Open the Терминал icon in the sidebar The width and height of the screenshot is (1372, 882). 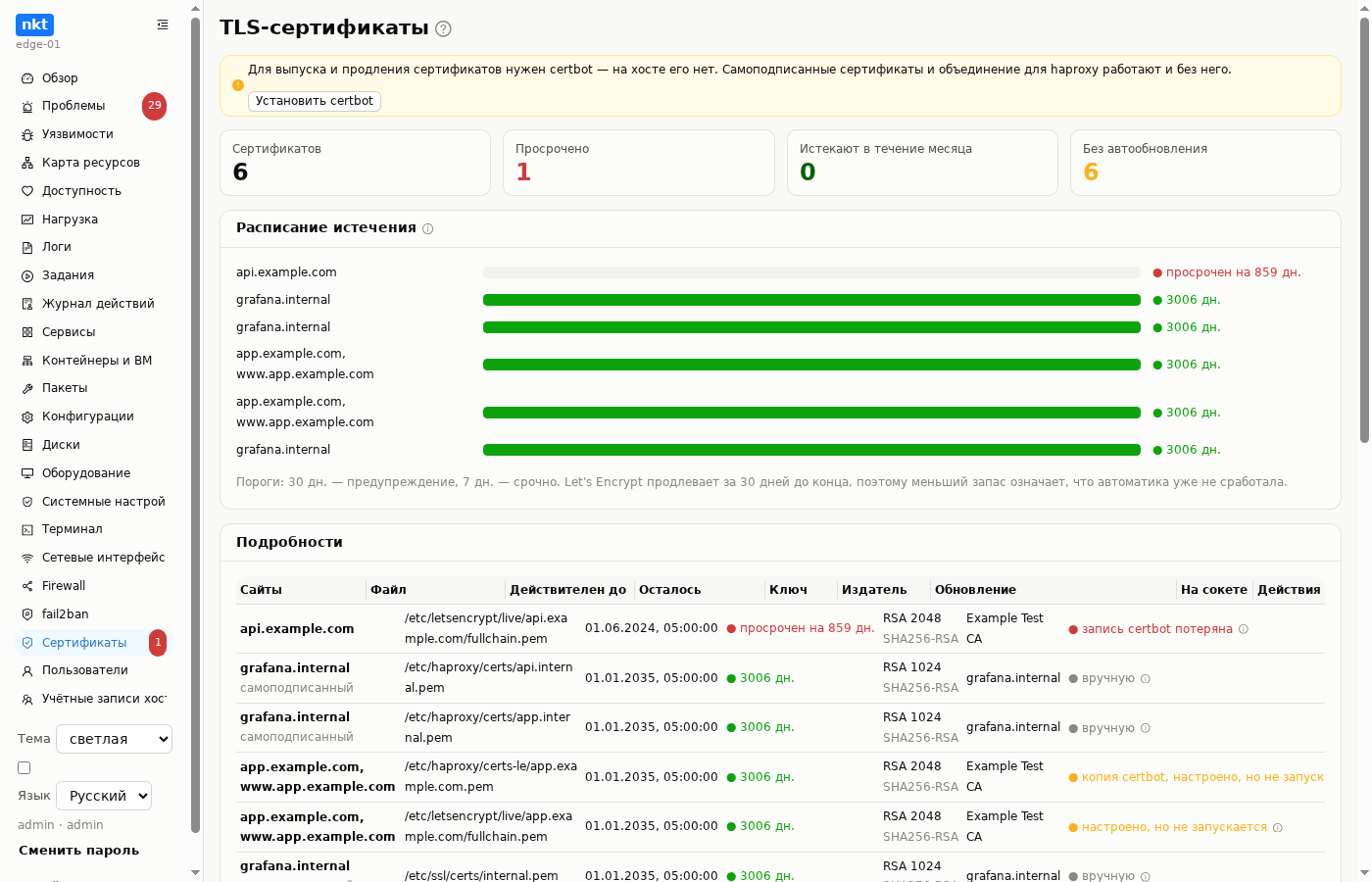tap(27, 529)
